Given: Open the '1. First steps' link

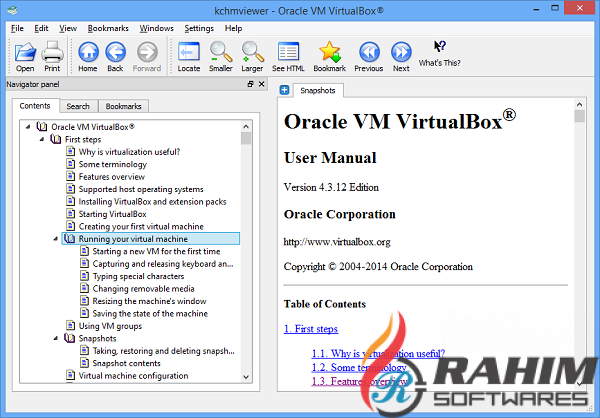Looking at the screenshot, I should click(311, 329).
